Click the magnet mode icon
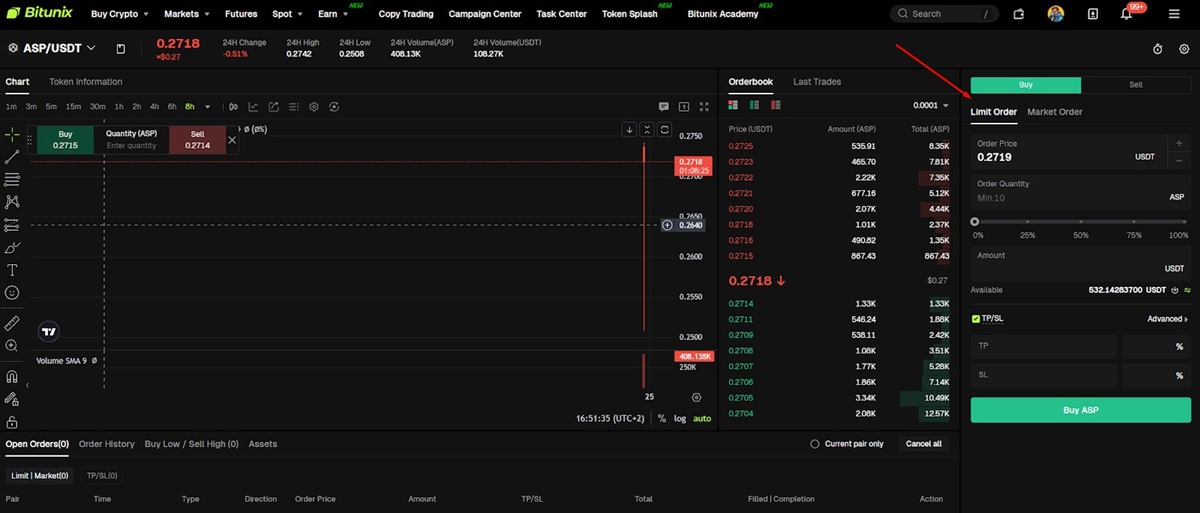 12,377
